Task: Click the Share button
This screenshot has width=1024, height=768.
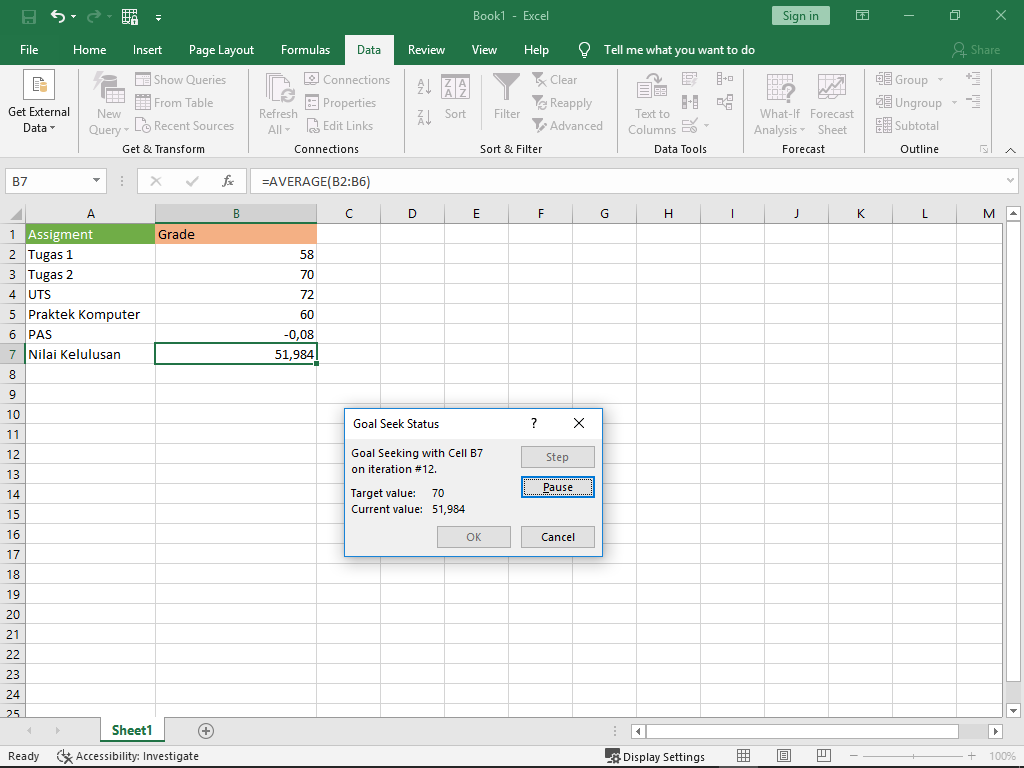Action: pos(976,50)
